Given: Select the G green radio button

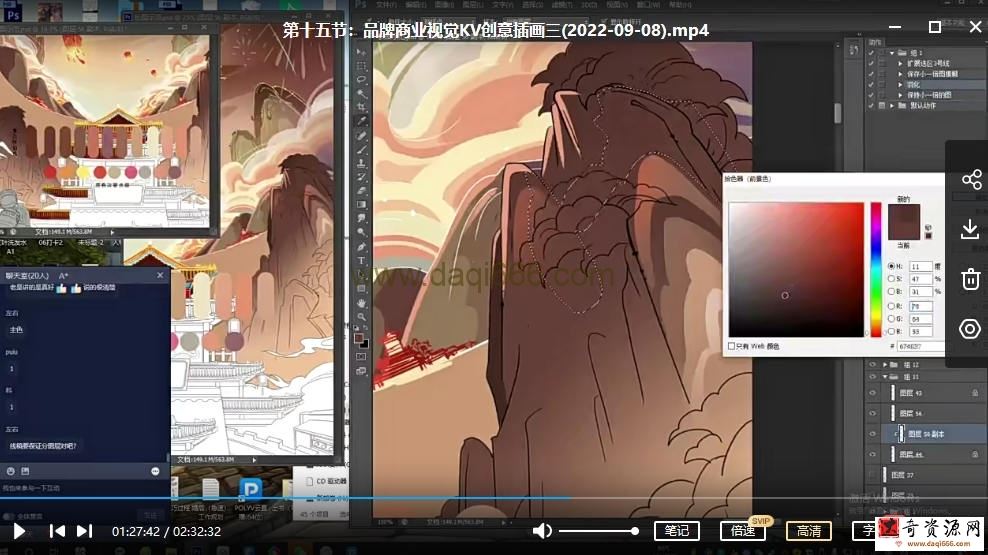Looking at the screenshot, I should click(x=891, y=319).
